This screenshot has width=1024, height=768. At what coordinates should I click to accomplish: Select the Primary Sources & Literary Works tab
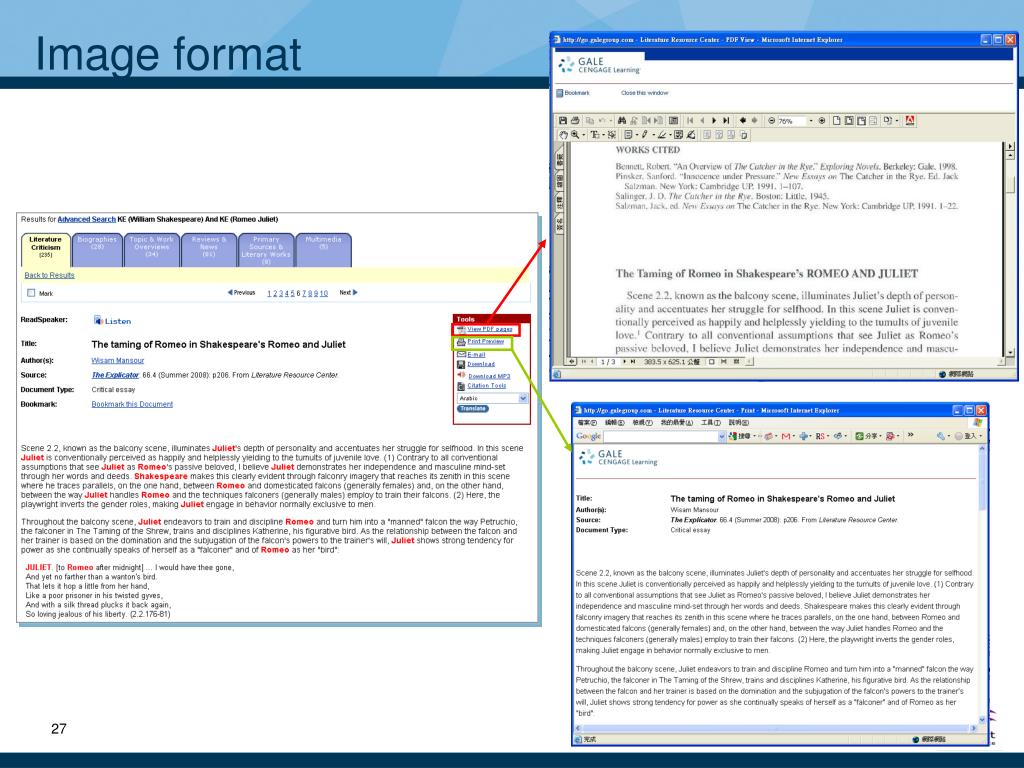pos(266,249)
